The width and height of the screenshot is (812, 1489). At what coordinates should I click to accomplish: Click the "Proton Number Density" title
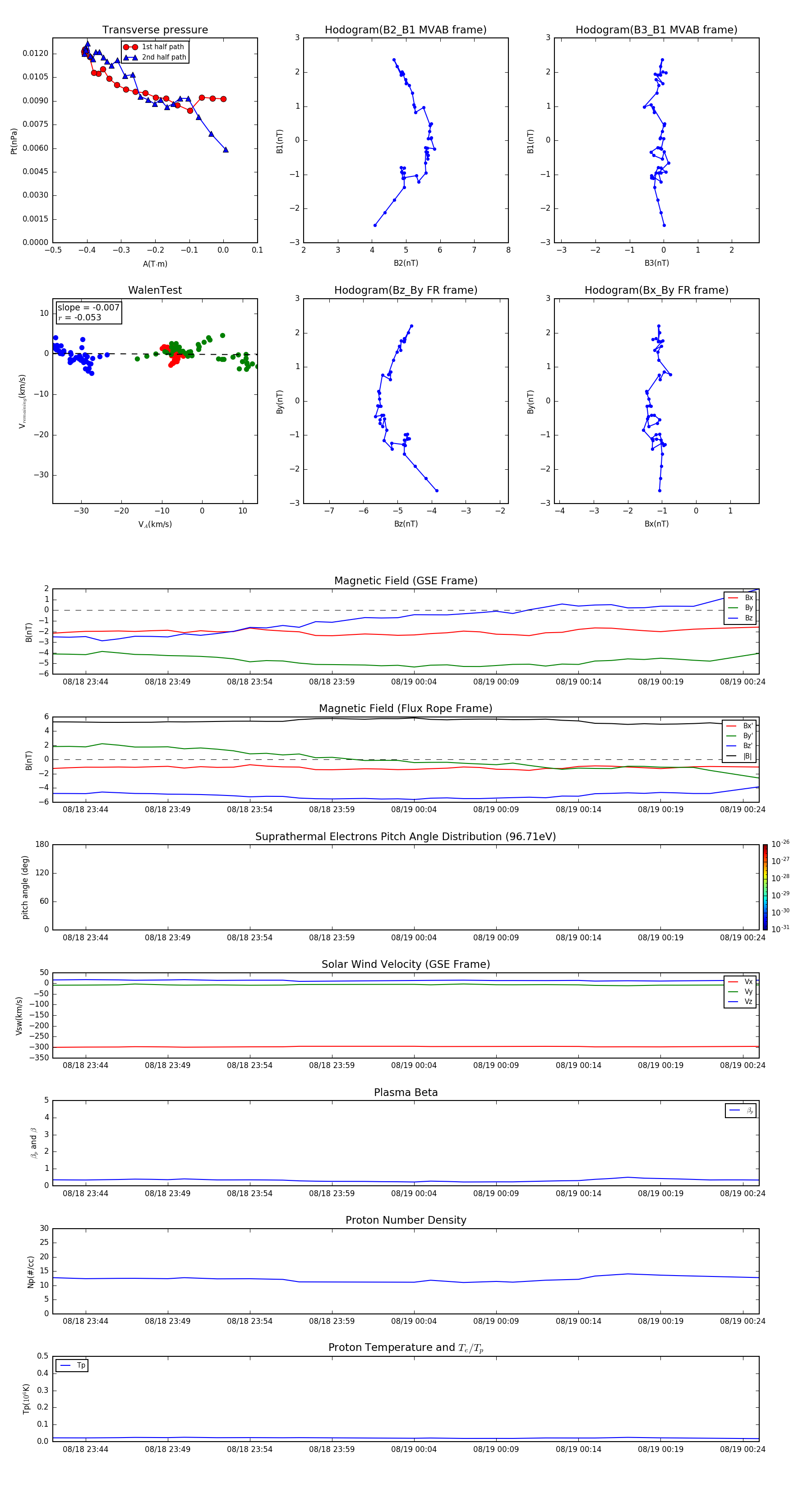click(406, 1220)
